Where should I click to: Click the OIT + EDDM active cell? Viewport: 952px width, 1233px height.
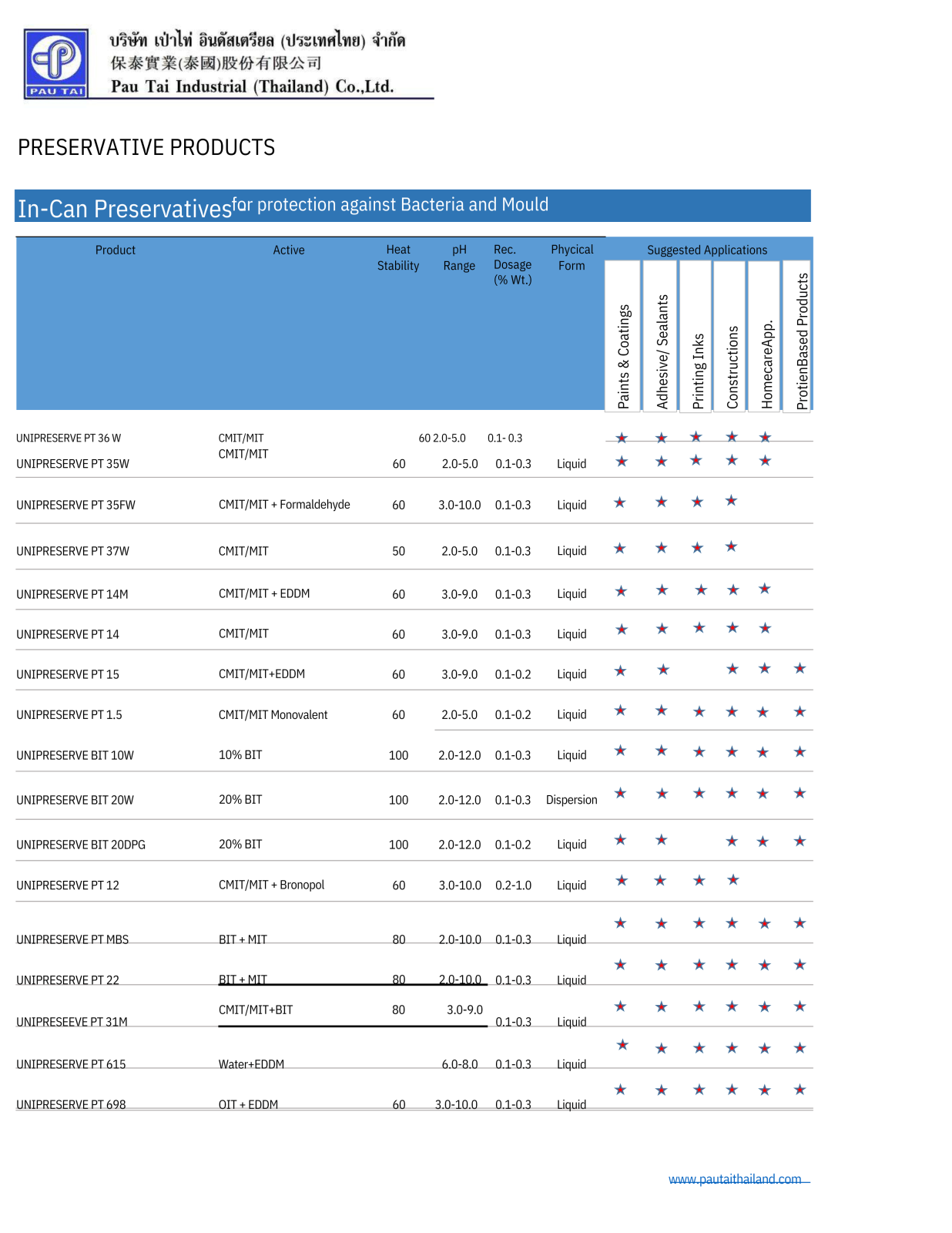tap(248, 1104)
